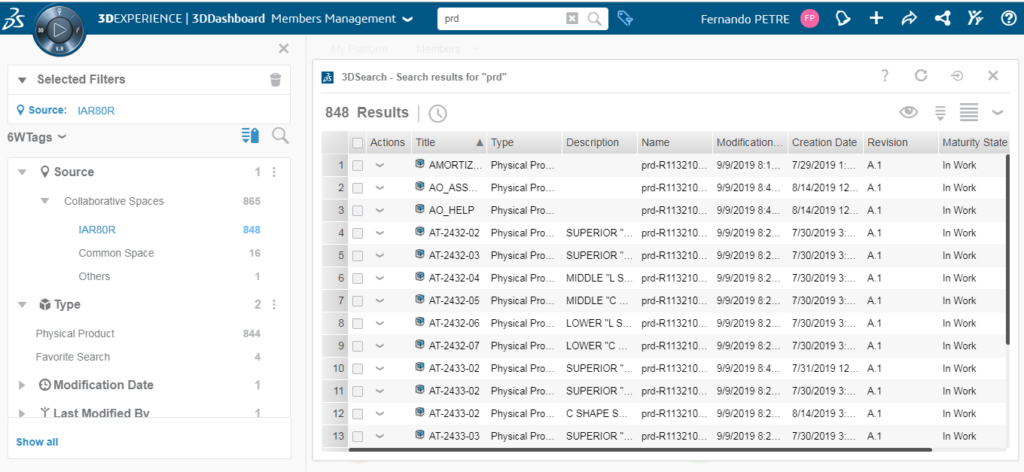The image size is (1024, 472).
Task: Check the box for AO_HELP row
Action: [357, 211]
